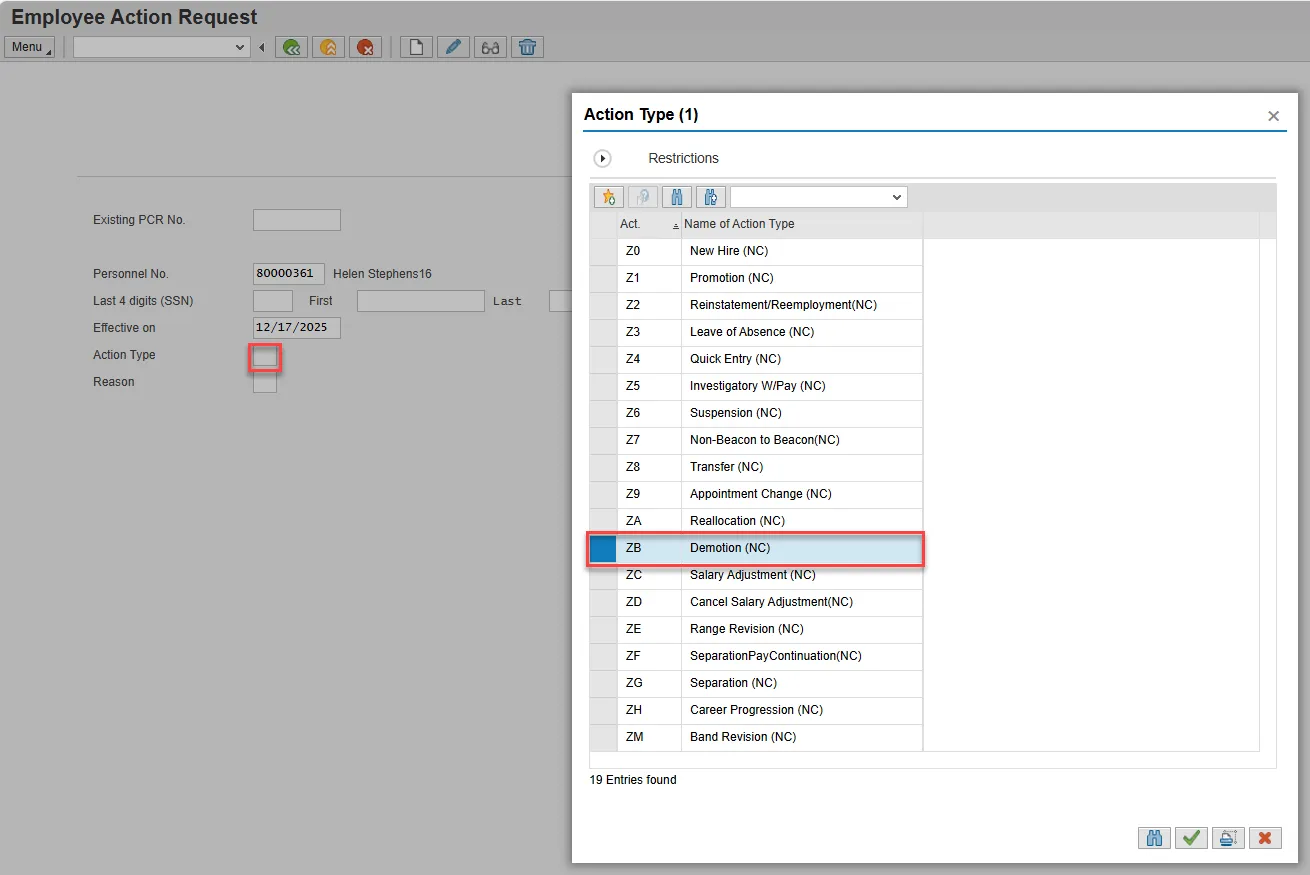Click the green Back arrow icon
Image resolution: width=1310 pixels, height=875 pixels.
291,47
